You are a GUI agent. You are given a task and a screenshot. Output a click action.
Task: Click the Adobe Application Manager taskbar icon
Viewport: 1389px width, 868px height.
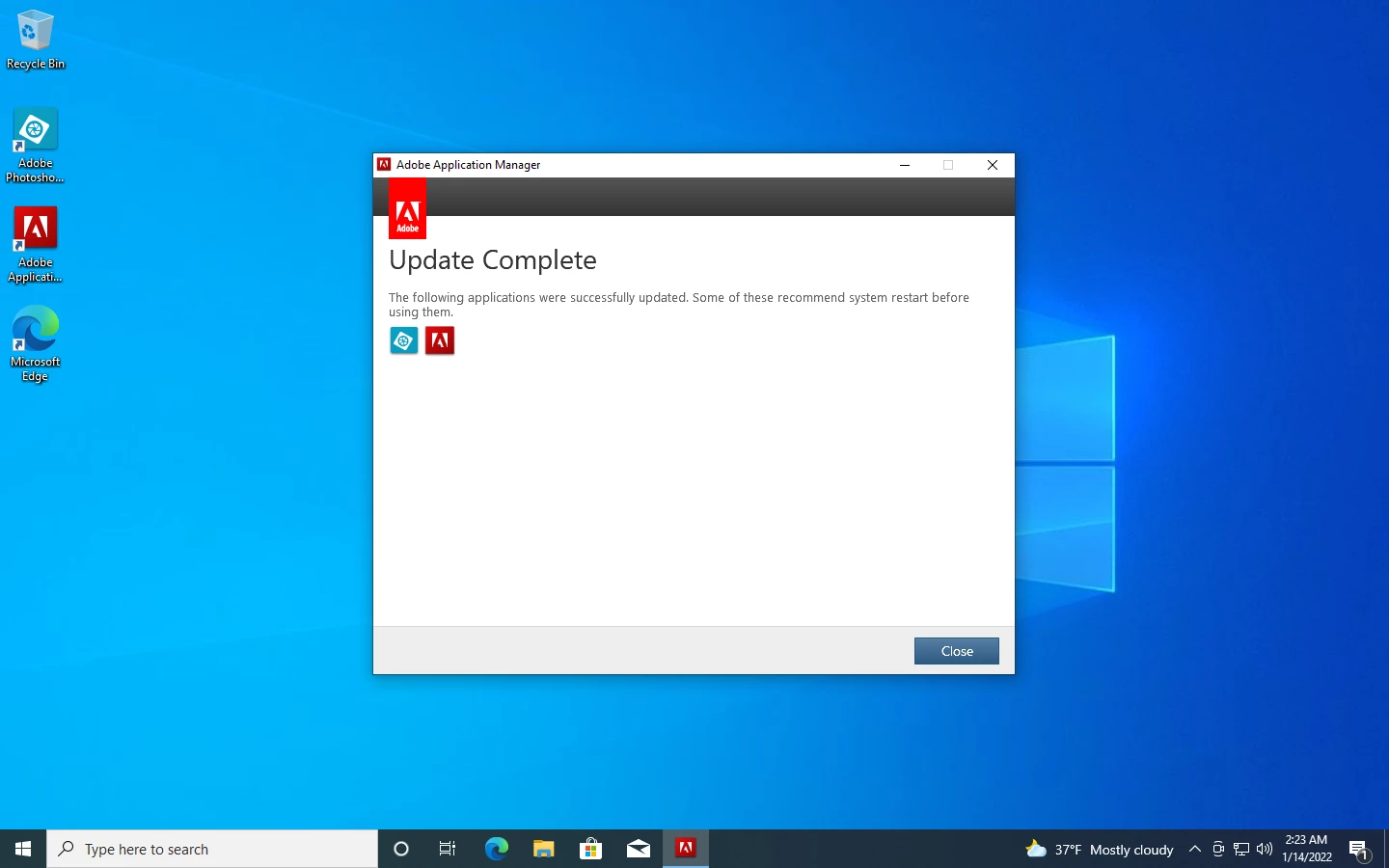686,849
